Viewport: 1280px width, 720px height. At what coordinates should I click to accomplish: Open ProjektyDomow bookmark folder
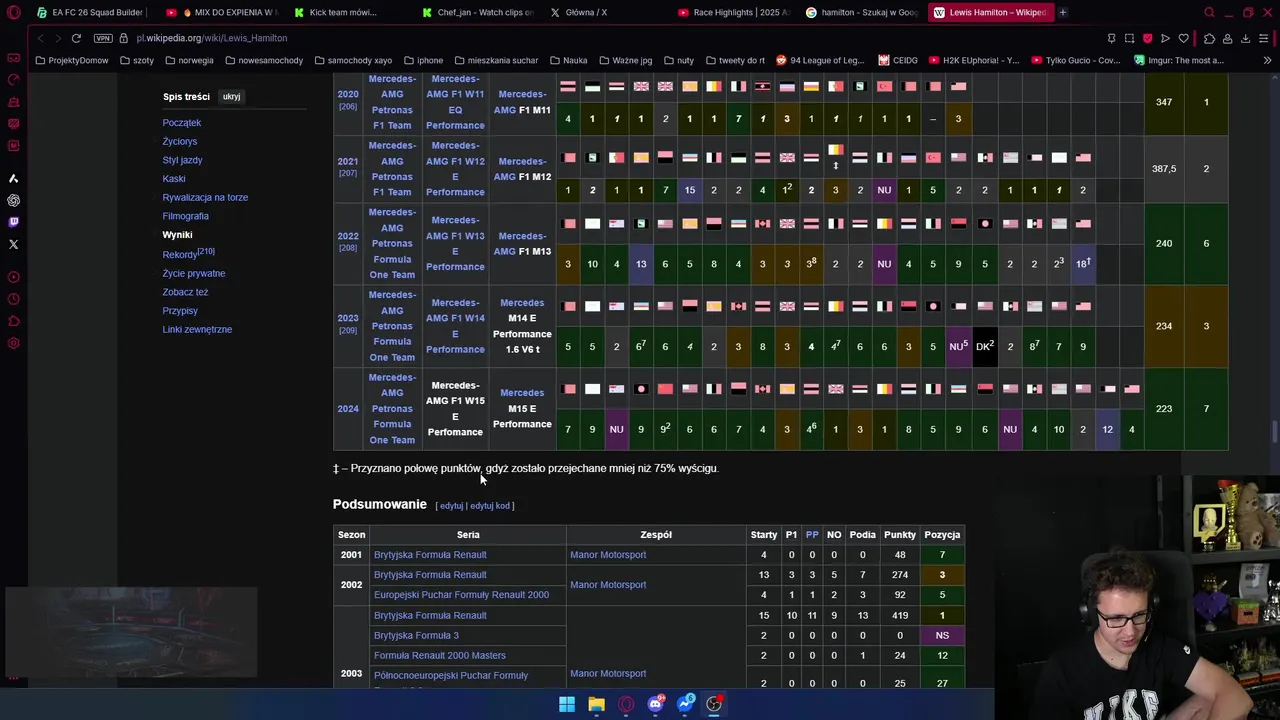pyautogui.click(x=72, y=60)
